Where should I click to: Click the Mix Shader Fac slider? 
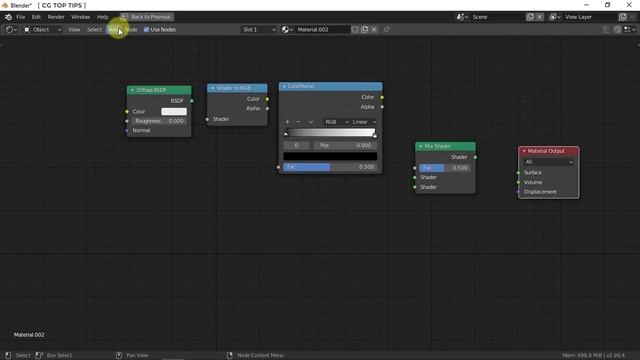pyautogui.click(x=445, y=168)
